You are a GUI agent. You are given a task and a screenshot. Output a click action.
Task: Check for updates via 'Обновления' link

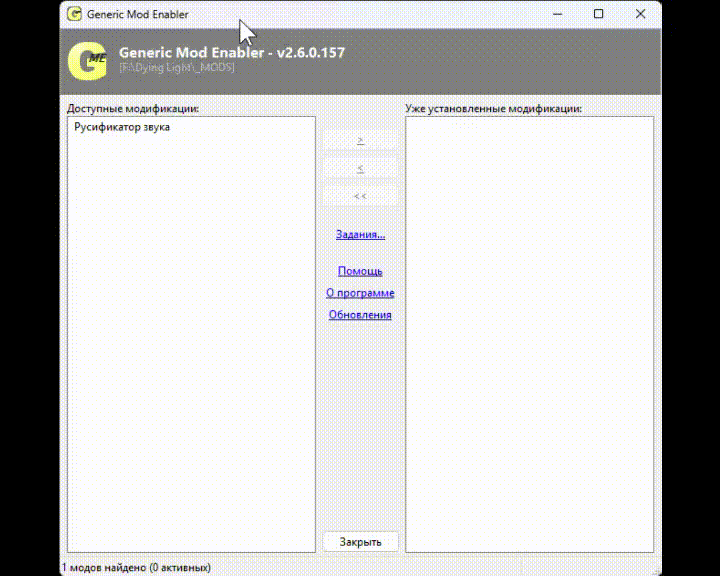click(x=360, y=315)
